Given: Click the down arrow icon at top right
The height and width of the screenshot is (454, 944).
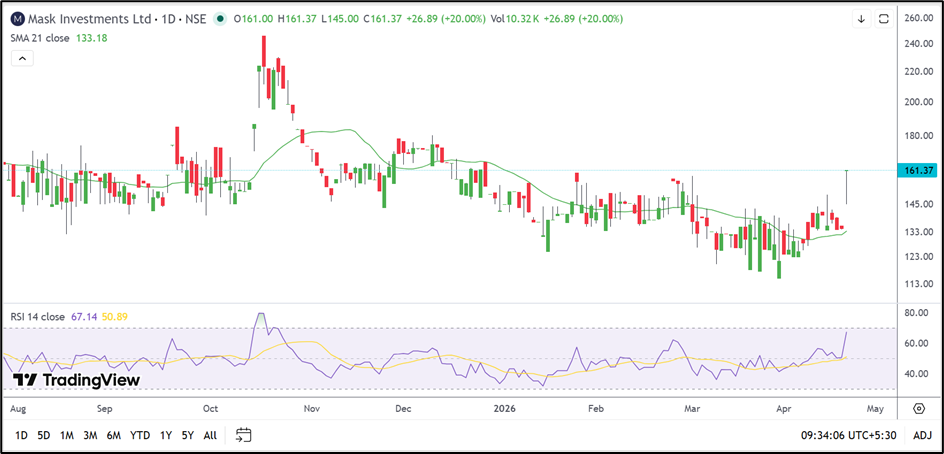Looking at the screenshot, I should [x=861, y=19].
